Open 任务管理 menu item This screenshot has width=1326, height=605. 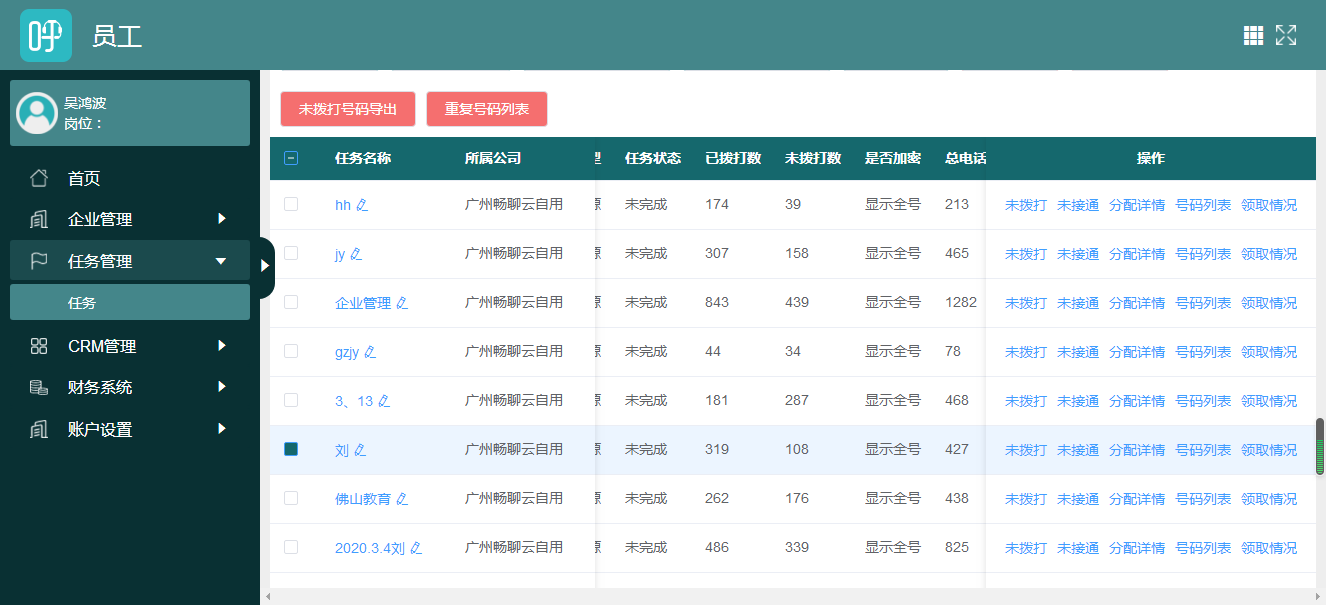130,261
